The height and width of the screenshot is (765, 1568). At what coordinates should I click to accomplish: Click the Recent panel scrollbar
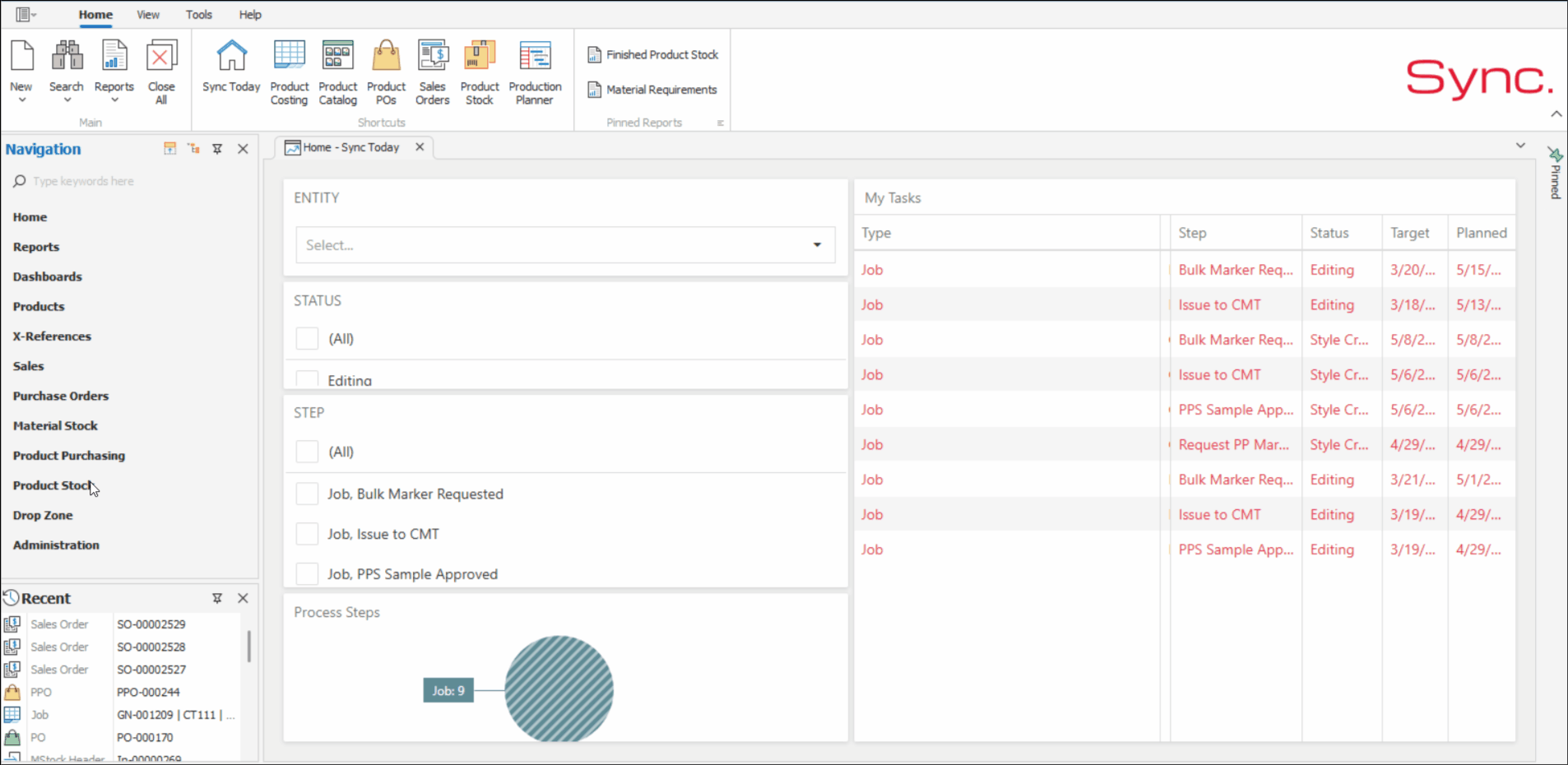tap(248, 647)
